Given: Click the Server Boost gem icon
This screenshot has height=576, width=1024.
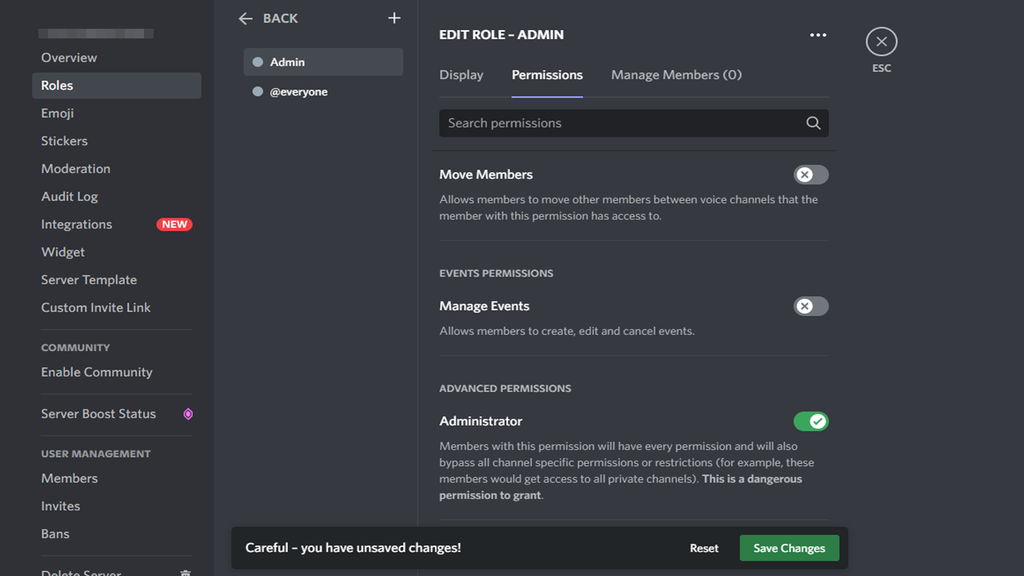Looking at the screenshot, I should point(189,413).
